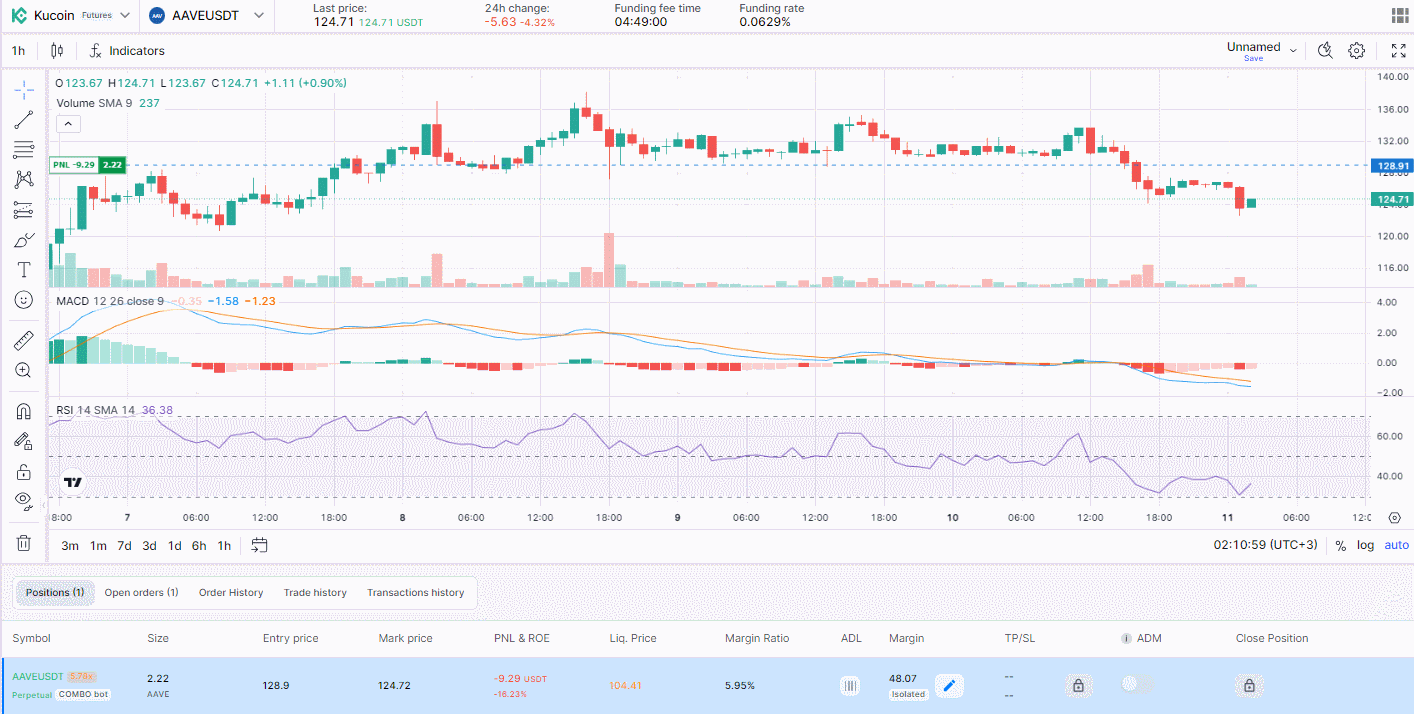Select the 7d time range
The height and width of the screenshot is (714, 1414).
tap(124, 546)
